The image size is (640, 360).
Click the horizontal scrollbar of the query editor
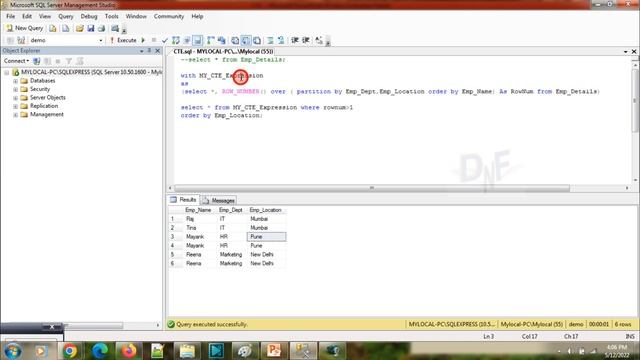click(x=371, y=188)
